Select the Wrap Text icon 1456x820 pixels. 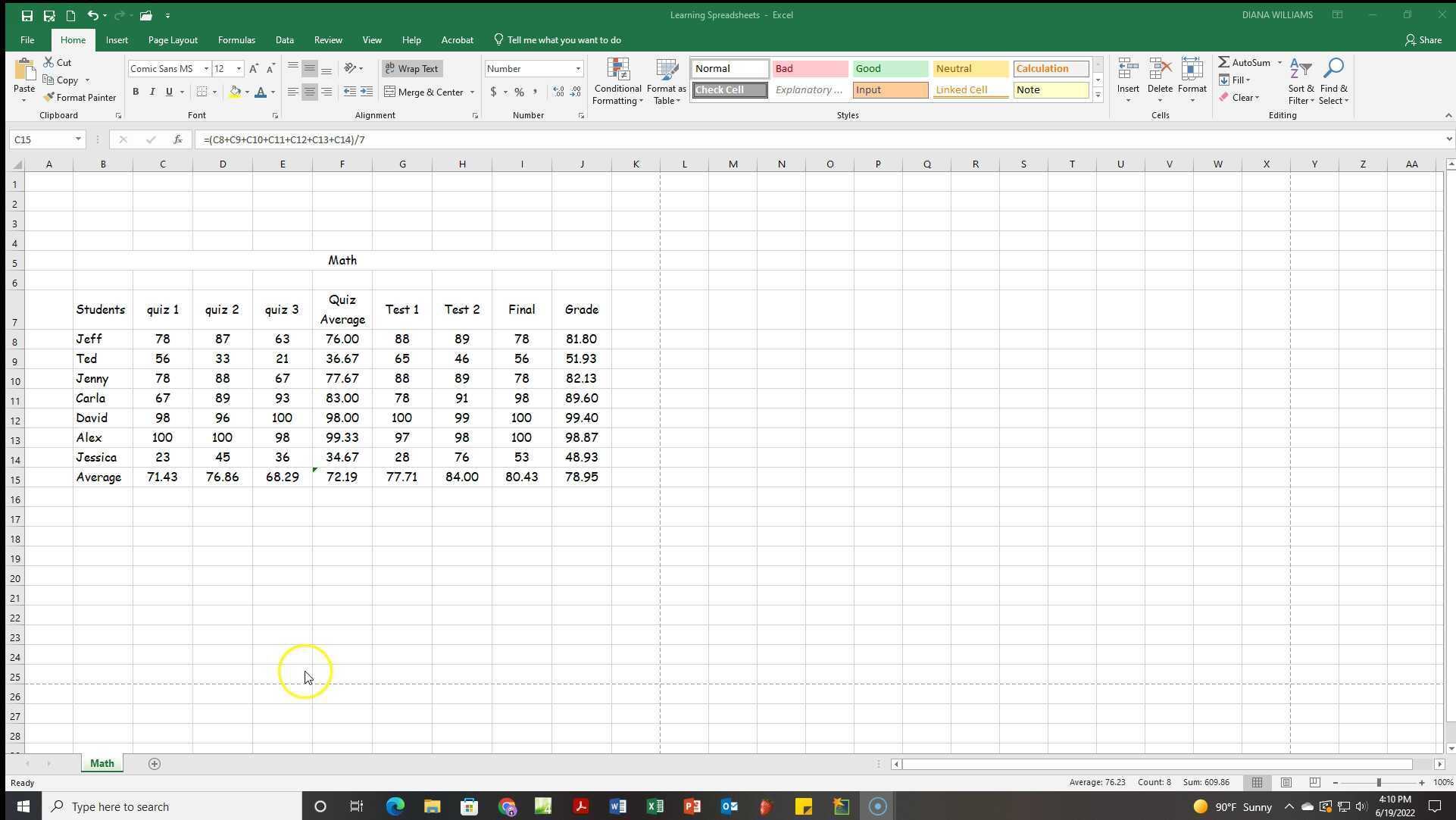point(411,68)
